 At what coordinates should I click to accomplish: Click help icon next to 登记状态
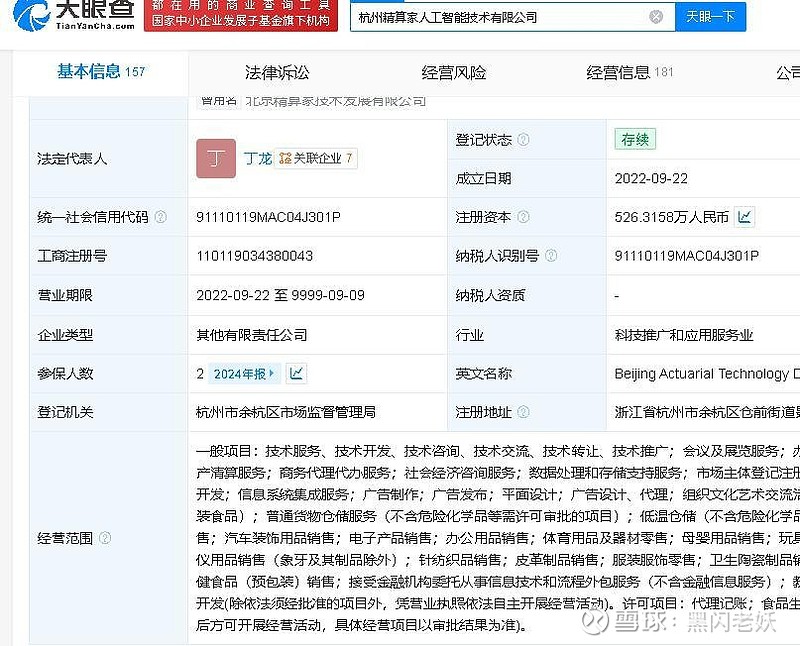click(523, 139)
